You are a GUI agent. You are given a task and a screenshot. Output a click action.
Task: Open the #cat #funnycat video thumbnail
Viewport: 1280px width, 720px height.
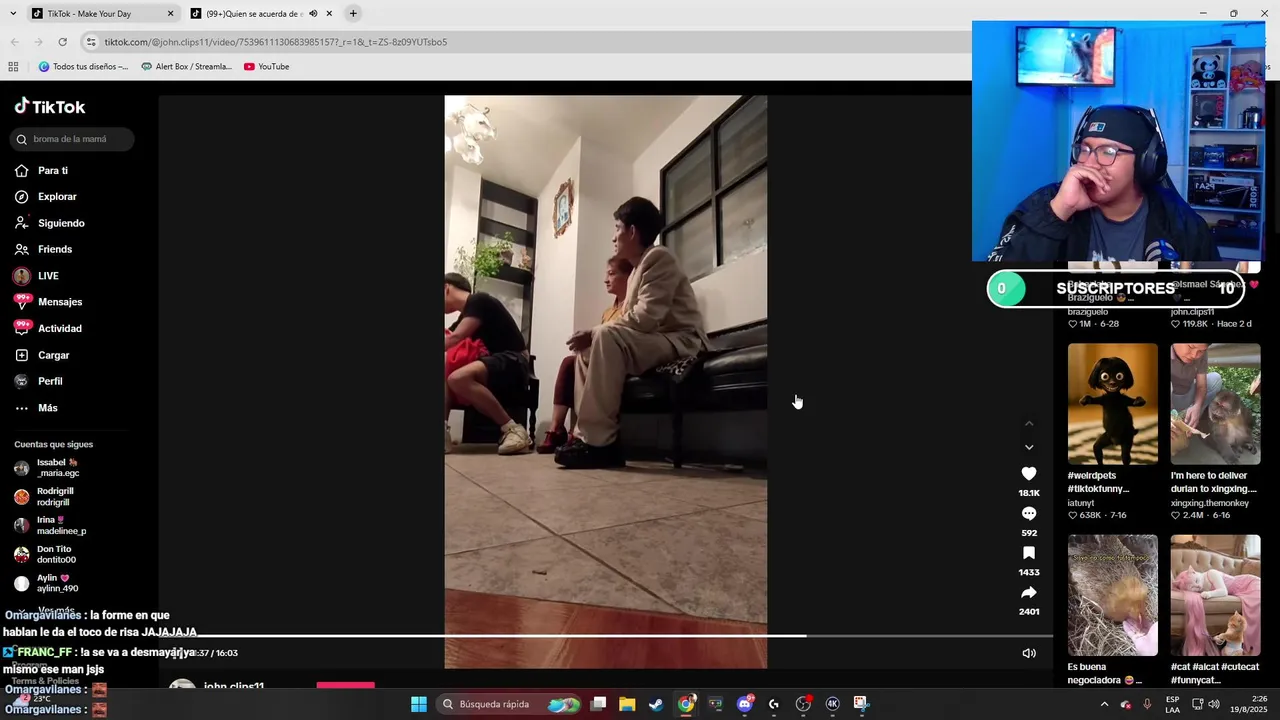pos(1215,595)
